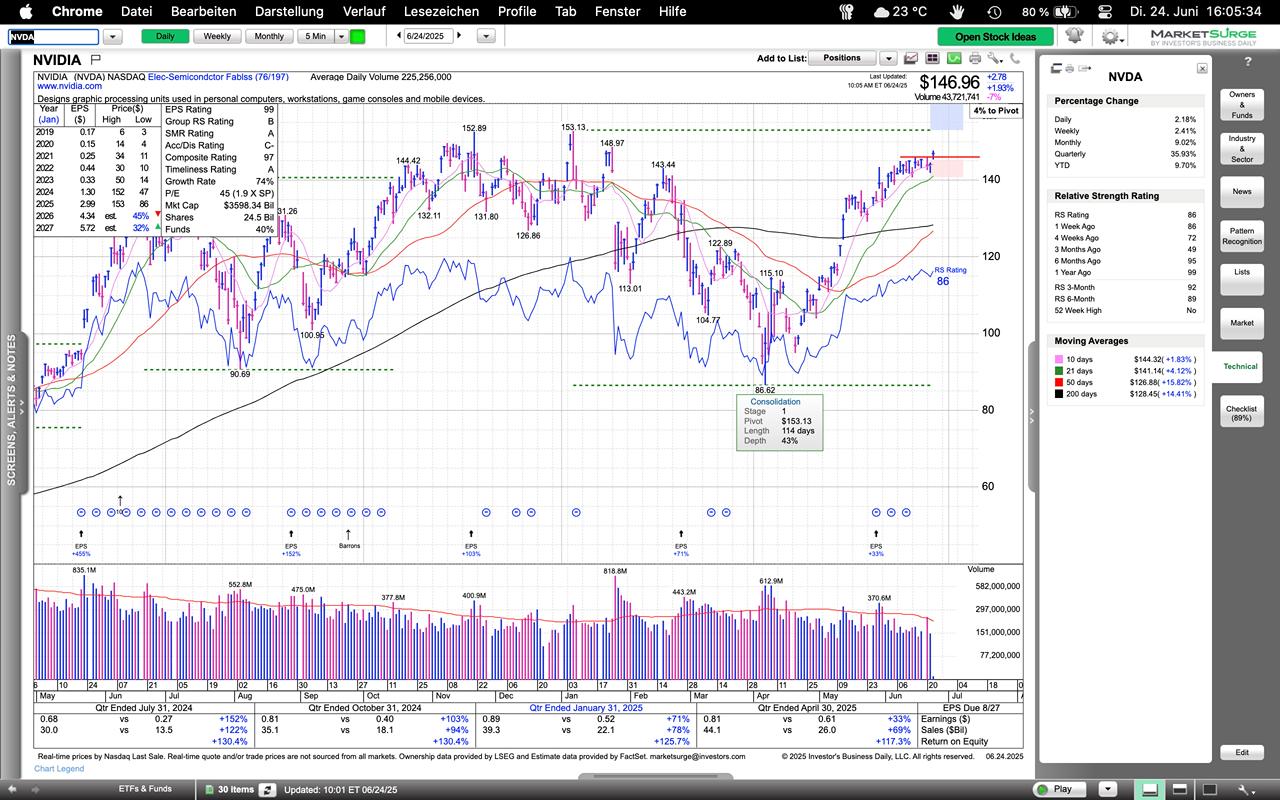
Task: Click the line chart icon beside Positions
Action: (x=911, y=59)
